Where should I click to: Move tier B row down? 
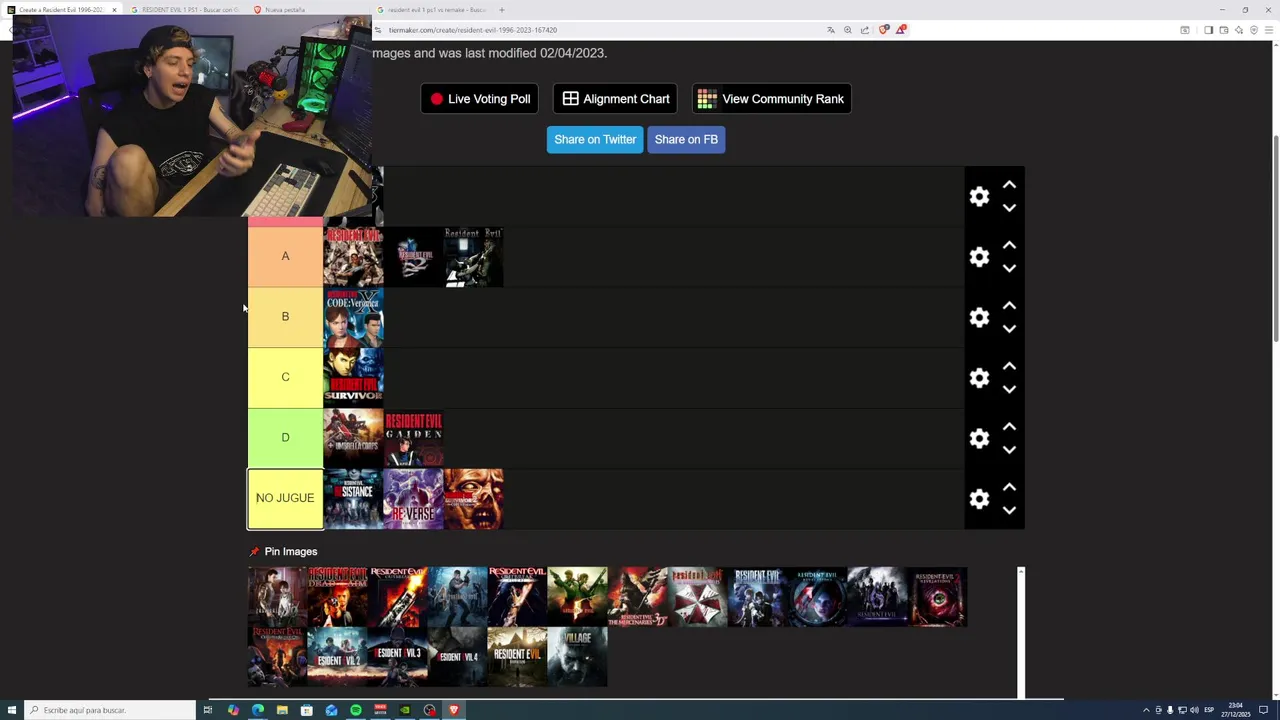click(1009, 329)
